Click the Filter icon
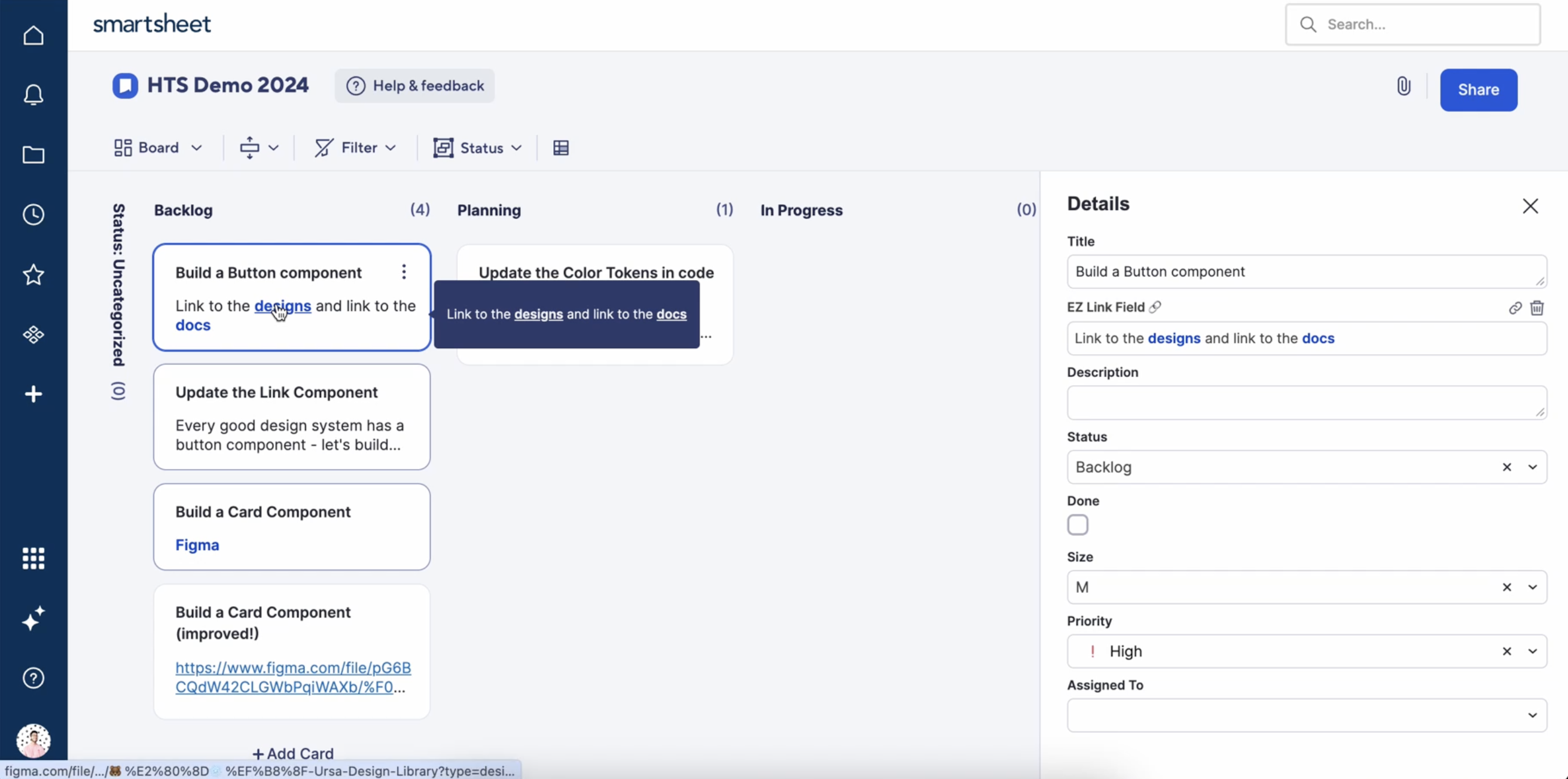The height and width of the screenshot is (779, 1568). 324,147
